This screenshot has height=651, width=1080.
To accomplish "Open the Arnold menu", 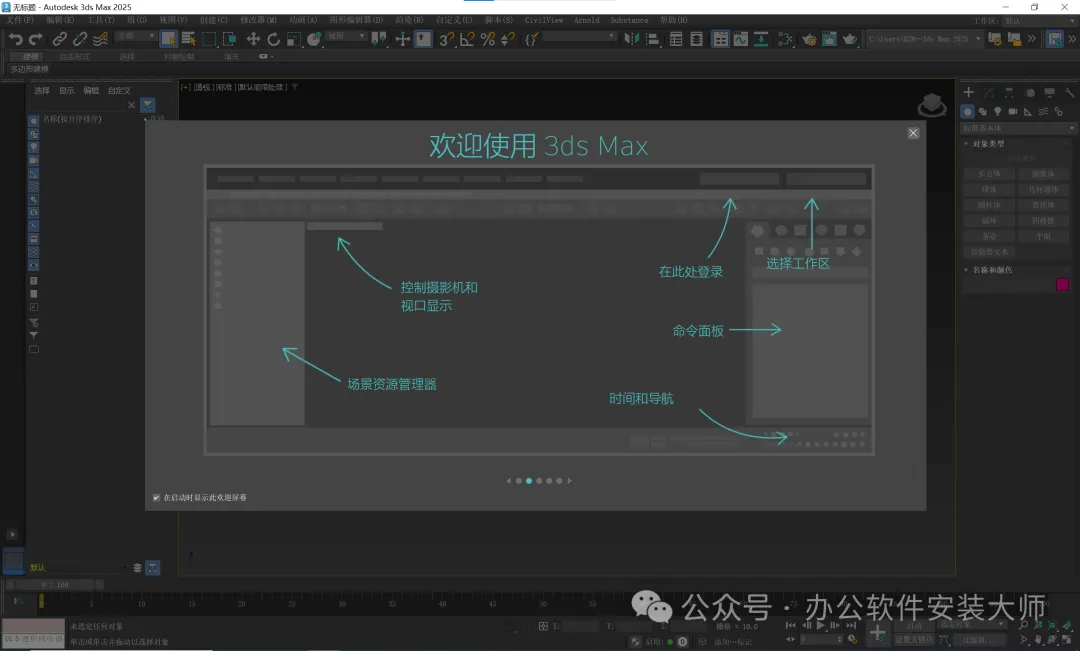I will (586, 21).
